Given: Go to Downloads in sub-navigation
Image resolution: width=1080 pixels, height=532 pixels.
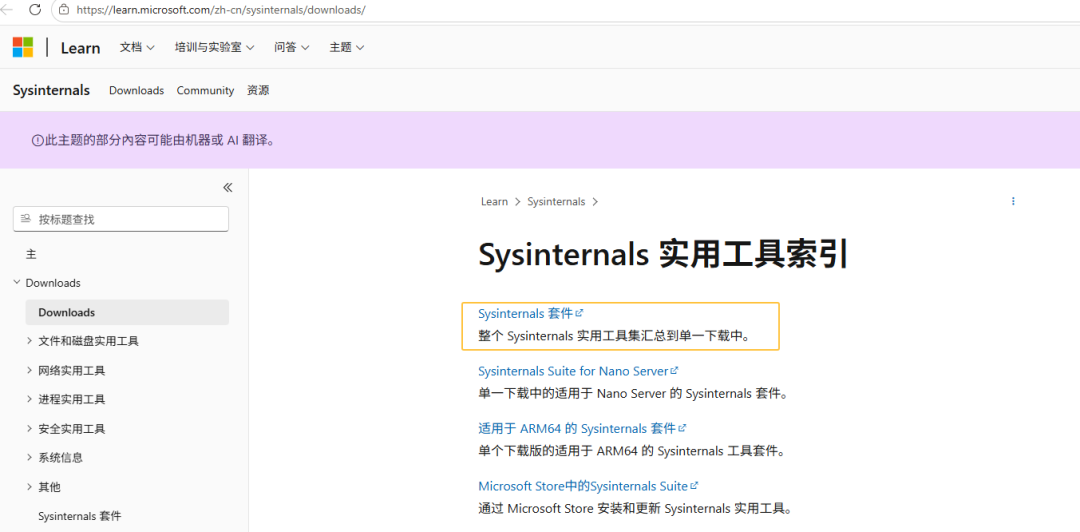Looking at the screenshot, I should (x=136, y=90).
